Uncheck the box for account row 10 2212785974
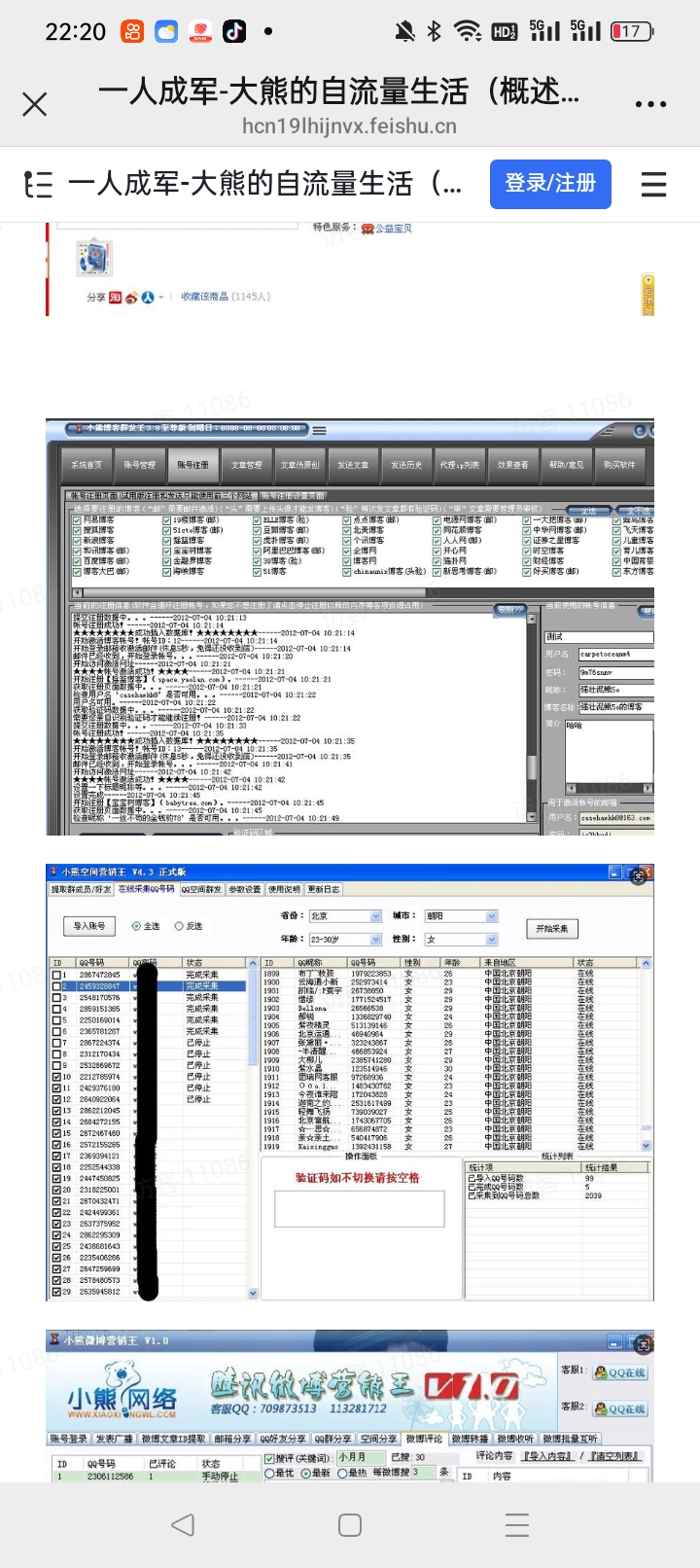This screenshot has width=700, height=1568. click(x=56, y=1077)
